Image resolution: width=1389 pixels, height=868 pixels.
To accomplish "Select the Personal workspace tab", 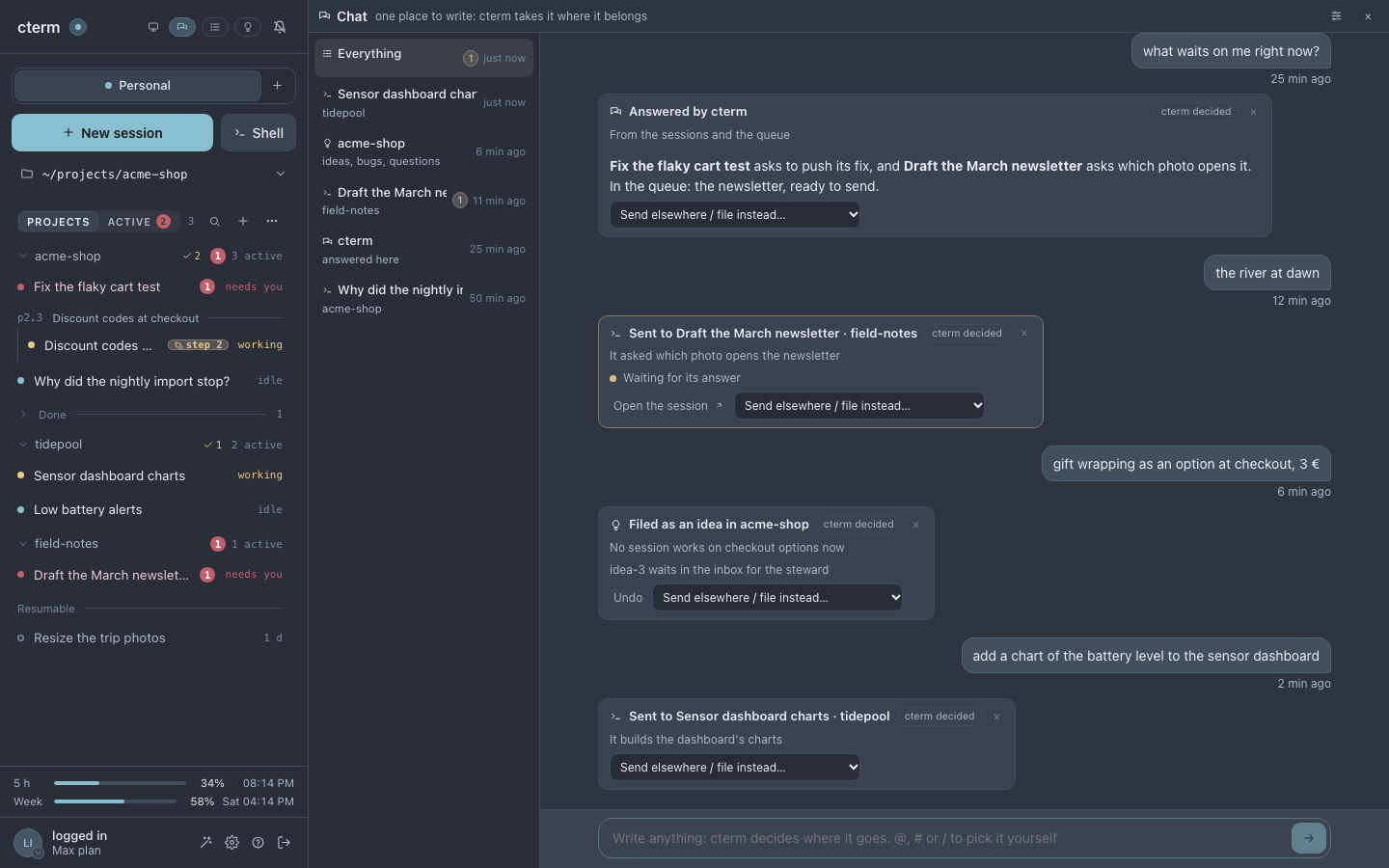I will (138, 86).
